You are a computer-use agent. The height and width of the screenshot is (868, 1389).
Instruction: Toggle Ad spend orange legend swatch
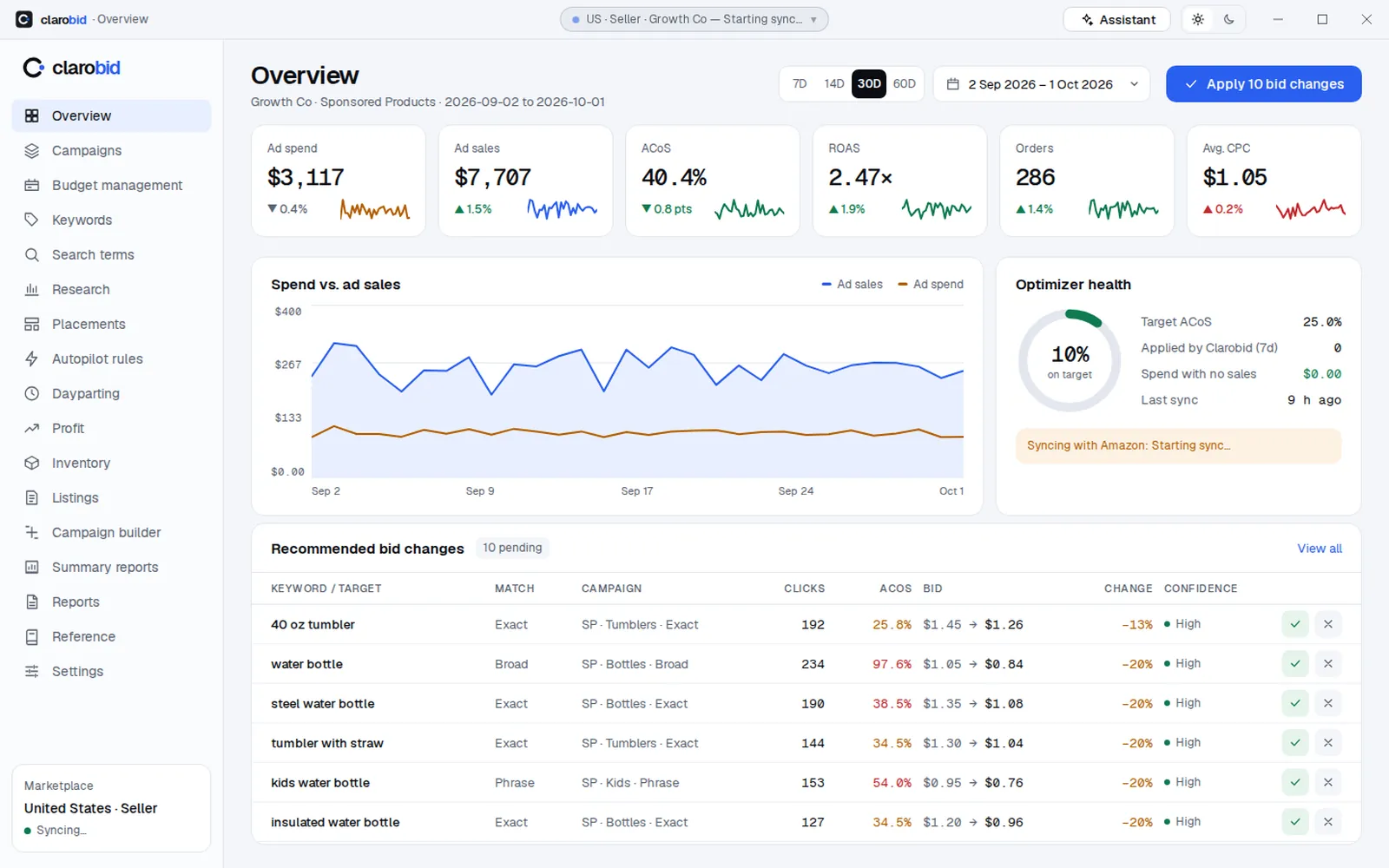[903, 285]
